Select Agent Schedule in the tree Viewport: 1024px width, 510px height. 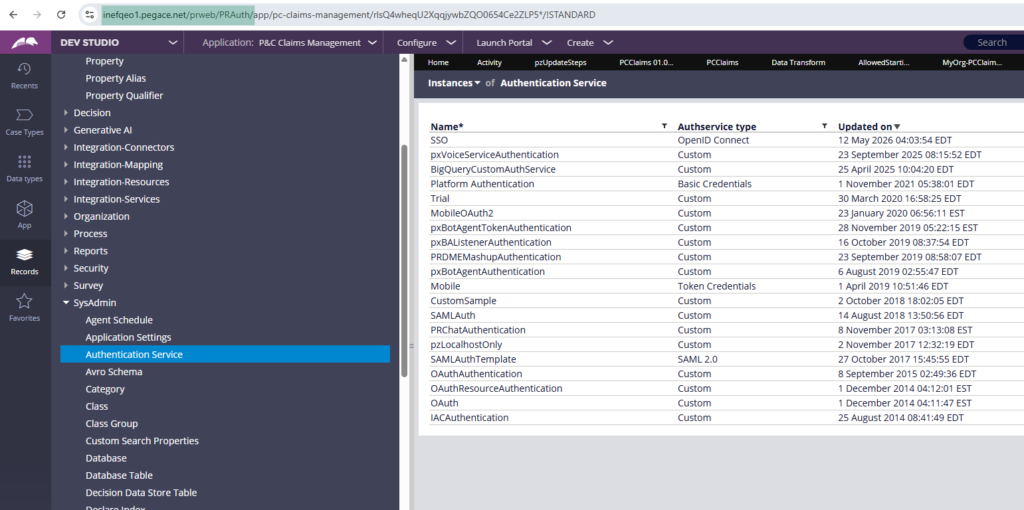(x=119, y=320)
